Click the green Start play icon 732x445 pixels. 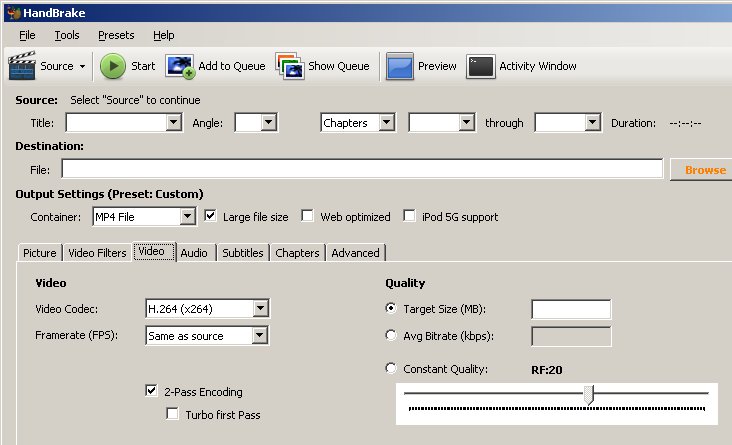click(113, 66)
